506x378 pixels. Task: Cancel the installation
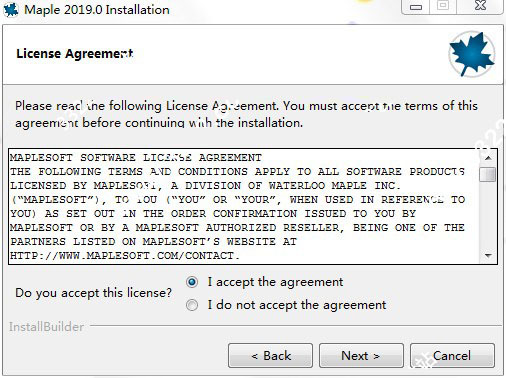click(x=452, y=356)
